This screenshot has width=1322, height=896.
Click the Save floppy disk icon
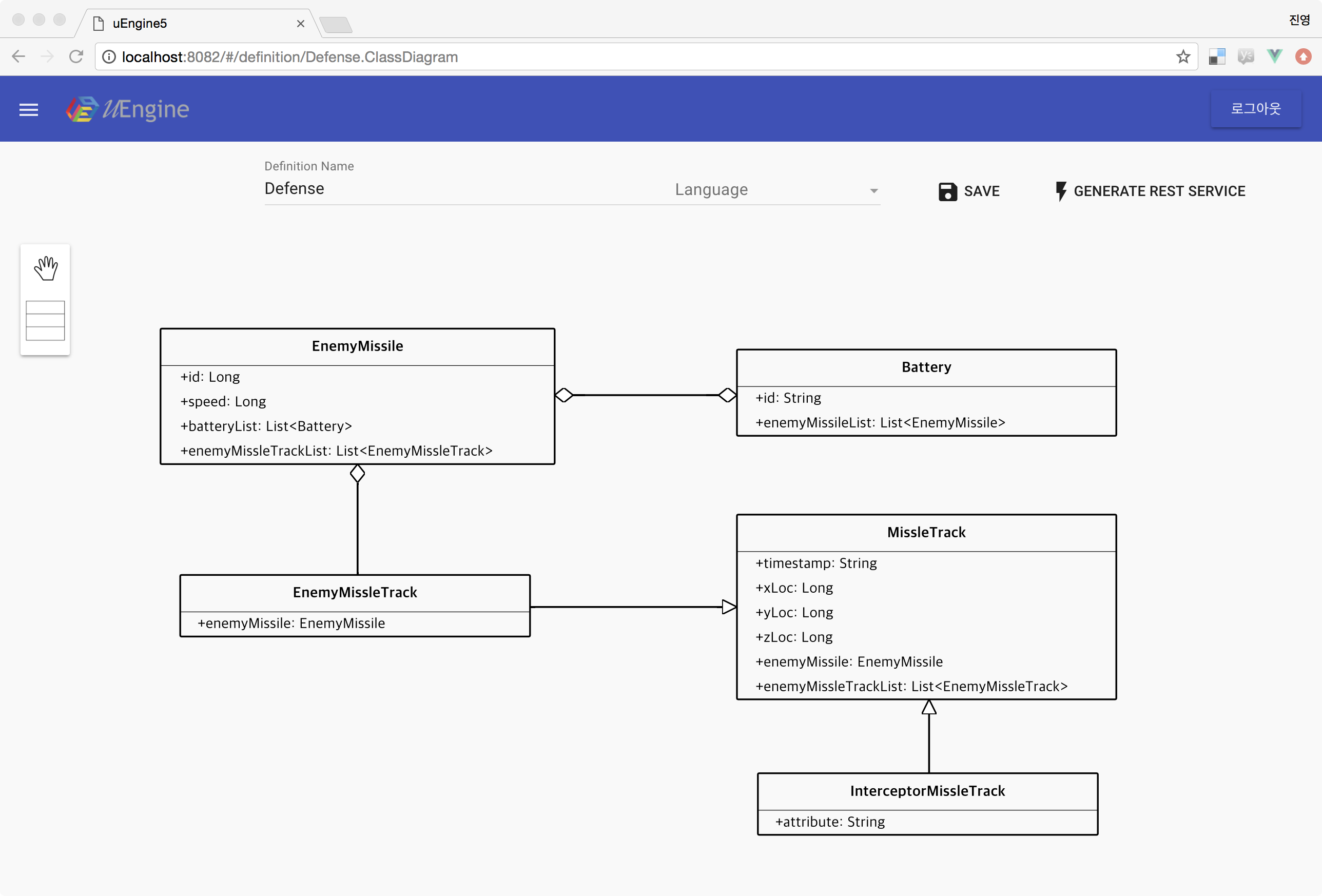(947, 192)
